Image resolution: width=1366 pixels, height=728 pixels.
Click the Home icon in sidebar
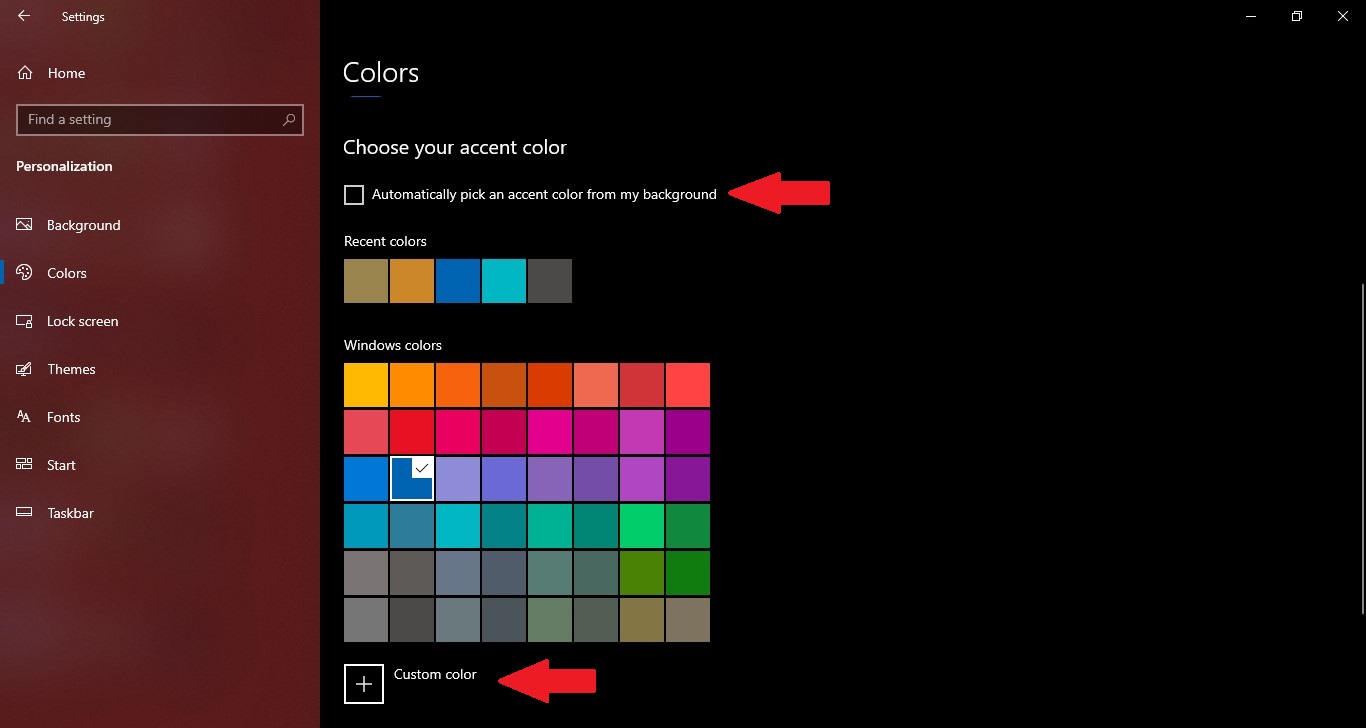pyautogui.click(x=25, y=73)
